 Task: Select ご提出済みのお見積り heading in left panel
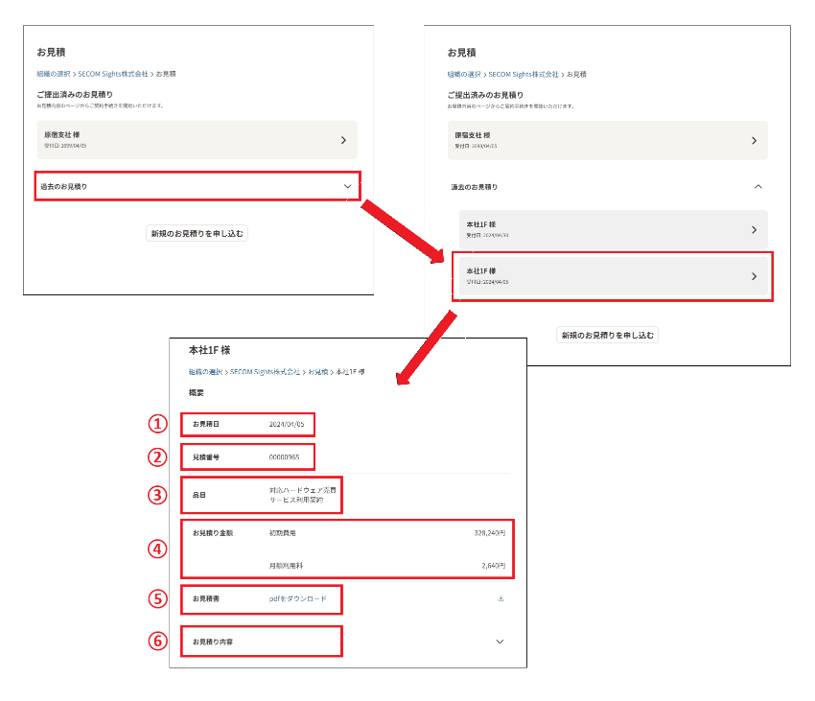tap(74, 94)
